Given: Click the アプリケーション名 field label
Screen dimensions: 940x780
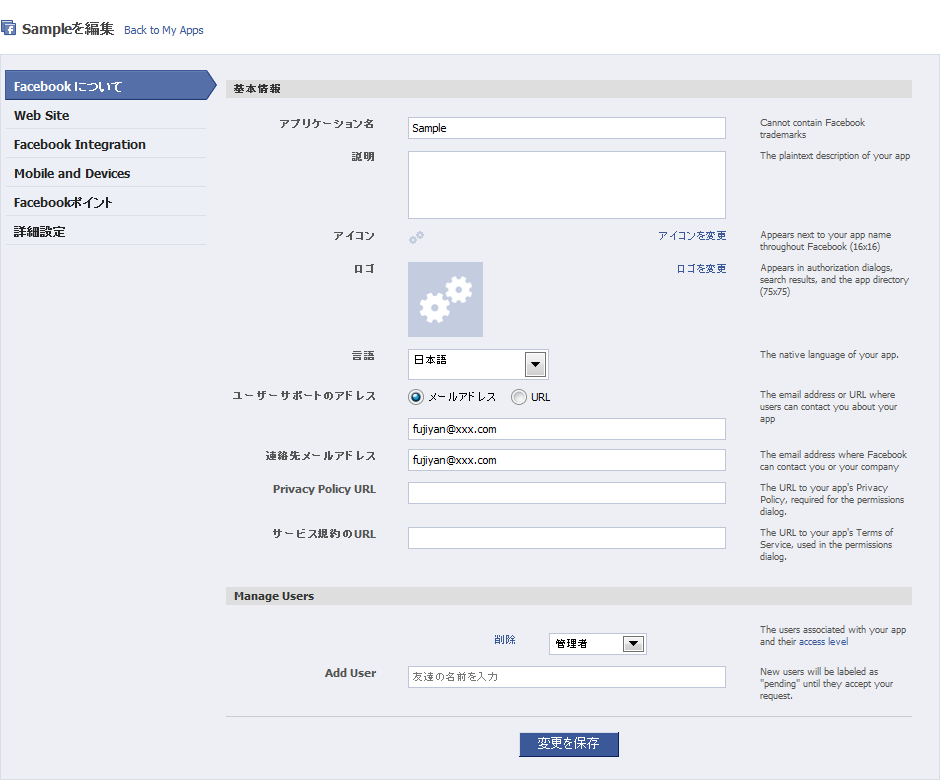Looking at the screenshot, I should coord(327,124).
